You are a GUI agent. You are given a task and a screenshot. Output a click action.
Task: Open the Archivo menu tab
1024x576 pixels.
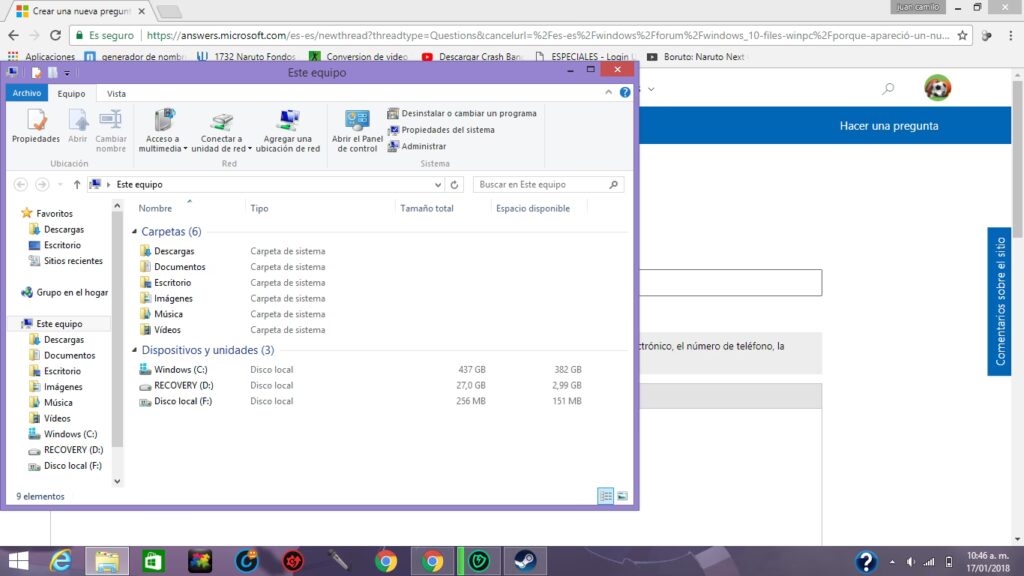point(27,93)
